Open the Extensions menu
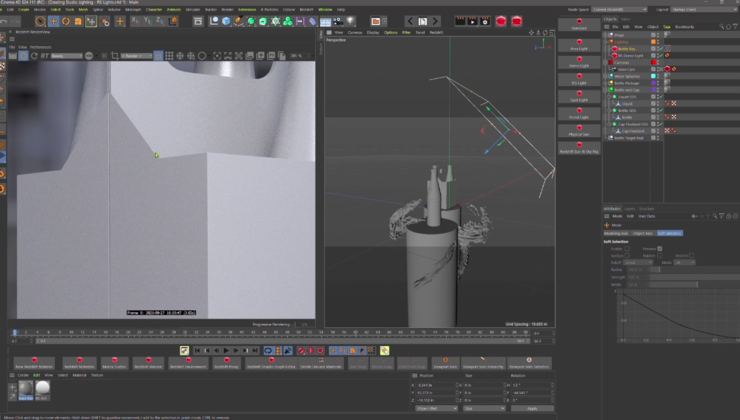Screen dimensions: 740x420 click(247, 9)
